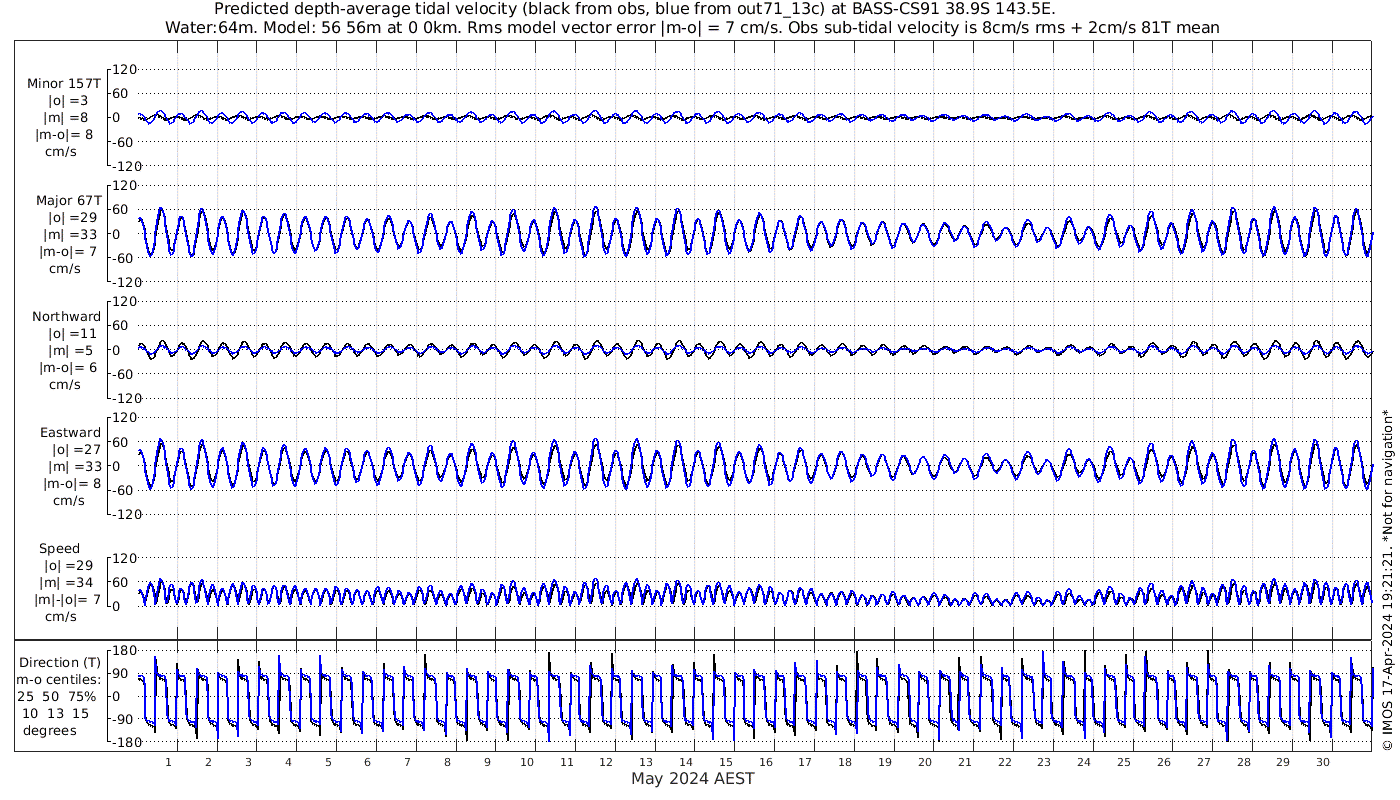Click the '180' tick of the Direction panel
1400x800 pixels.
123,651
